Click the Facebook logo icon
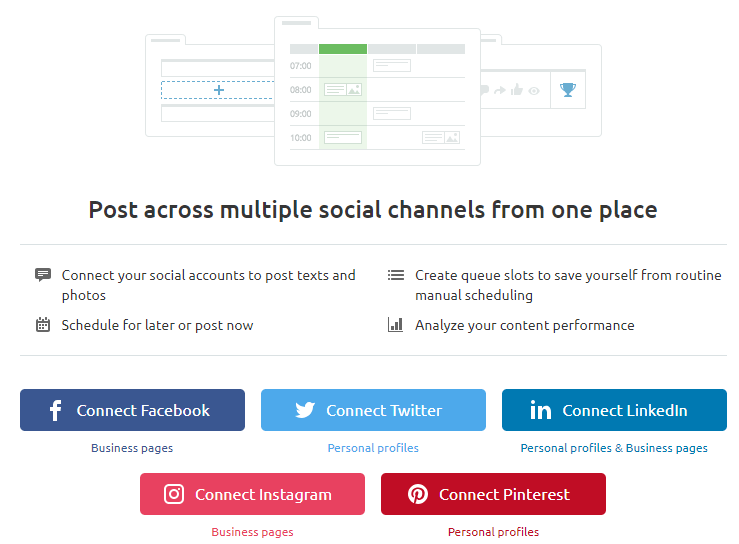Viewport: 739px width, 544px height. click(x=56, y=410)
